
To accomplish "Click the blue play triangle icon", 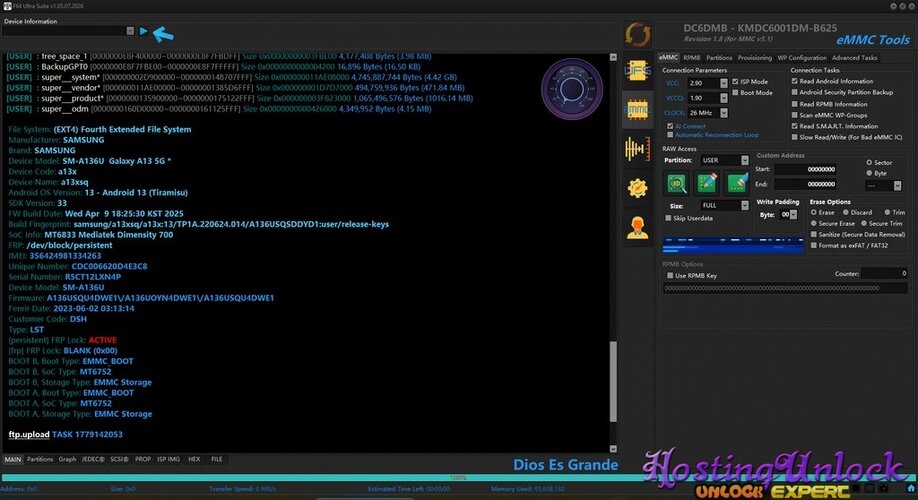I will click(x=143, y=31).
